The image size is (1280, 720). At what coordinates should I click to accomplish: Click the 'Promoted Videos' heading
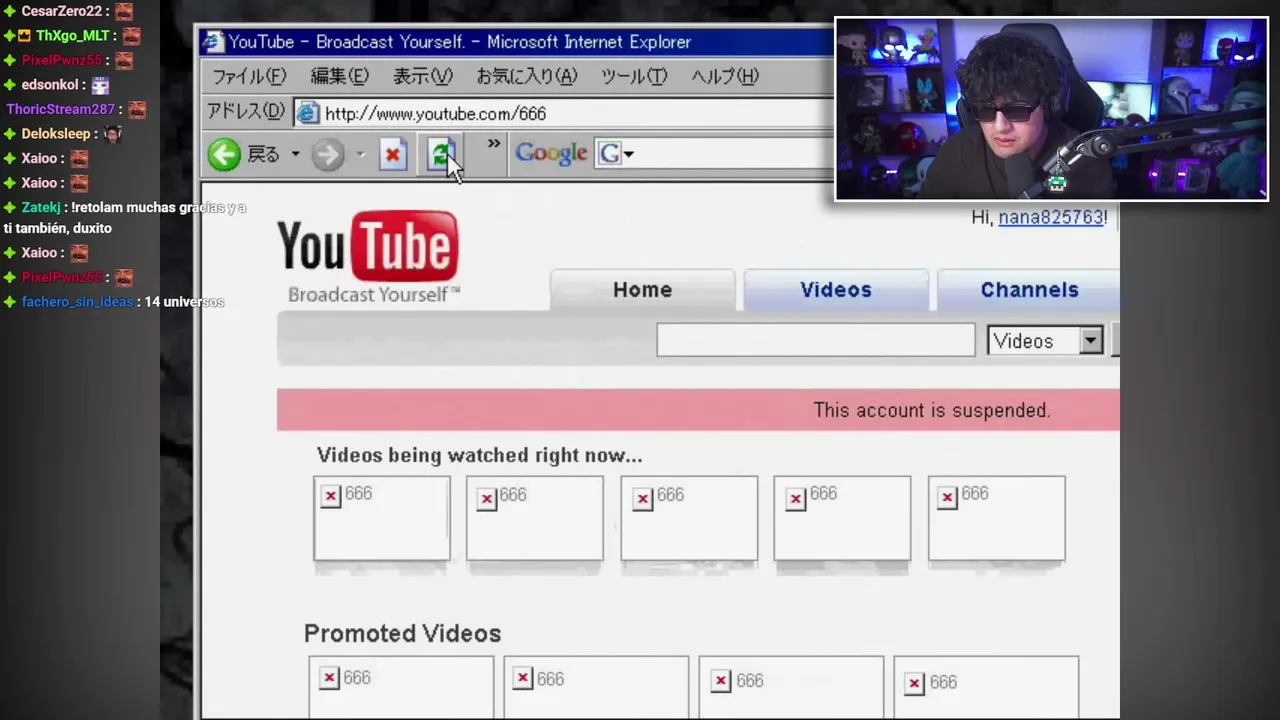click(402, 634)
